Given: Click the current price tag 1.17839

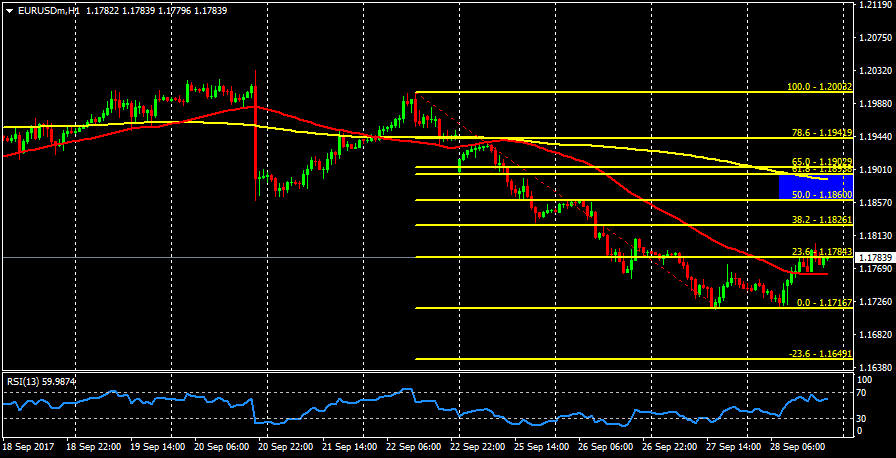Looking at the screenshot, I should point(875,257).
